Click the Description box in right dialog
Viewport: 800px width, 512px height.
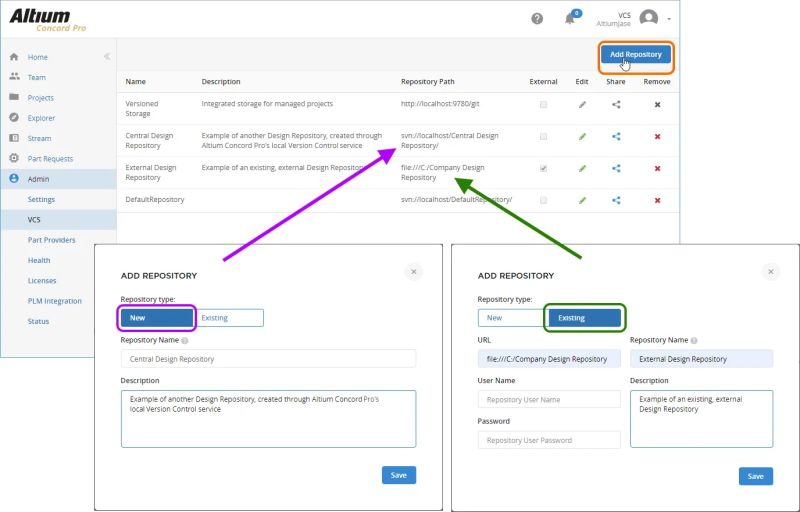tap(702, 419)
